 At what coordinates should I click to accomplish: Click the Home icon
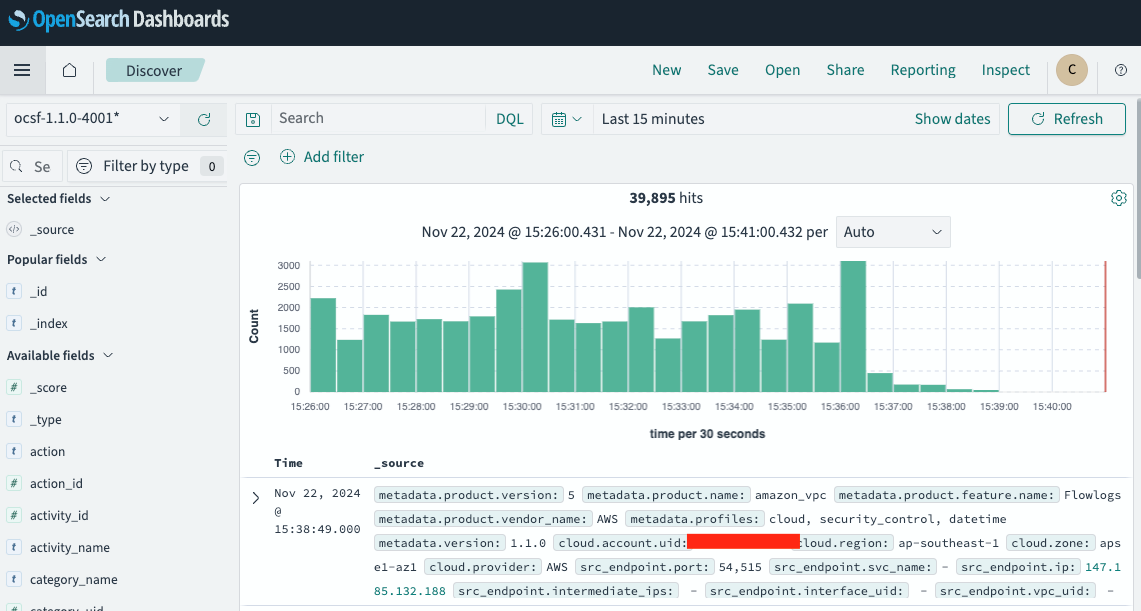click(68, 70)
